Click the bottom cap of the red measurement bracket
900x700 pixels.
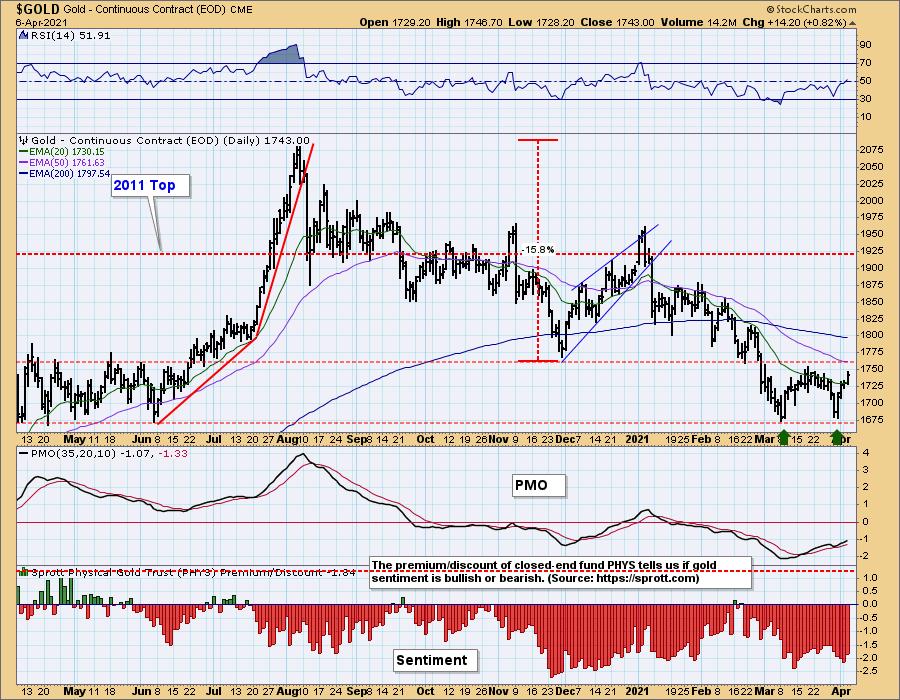pyautogui.click(x=537, y=360)
